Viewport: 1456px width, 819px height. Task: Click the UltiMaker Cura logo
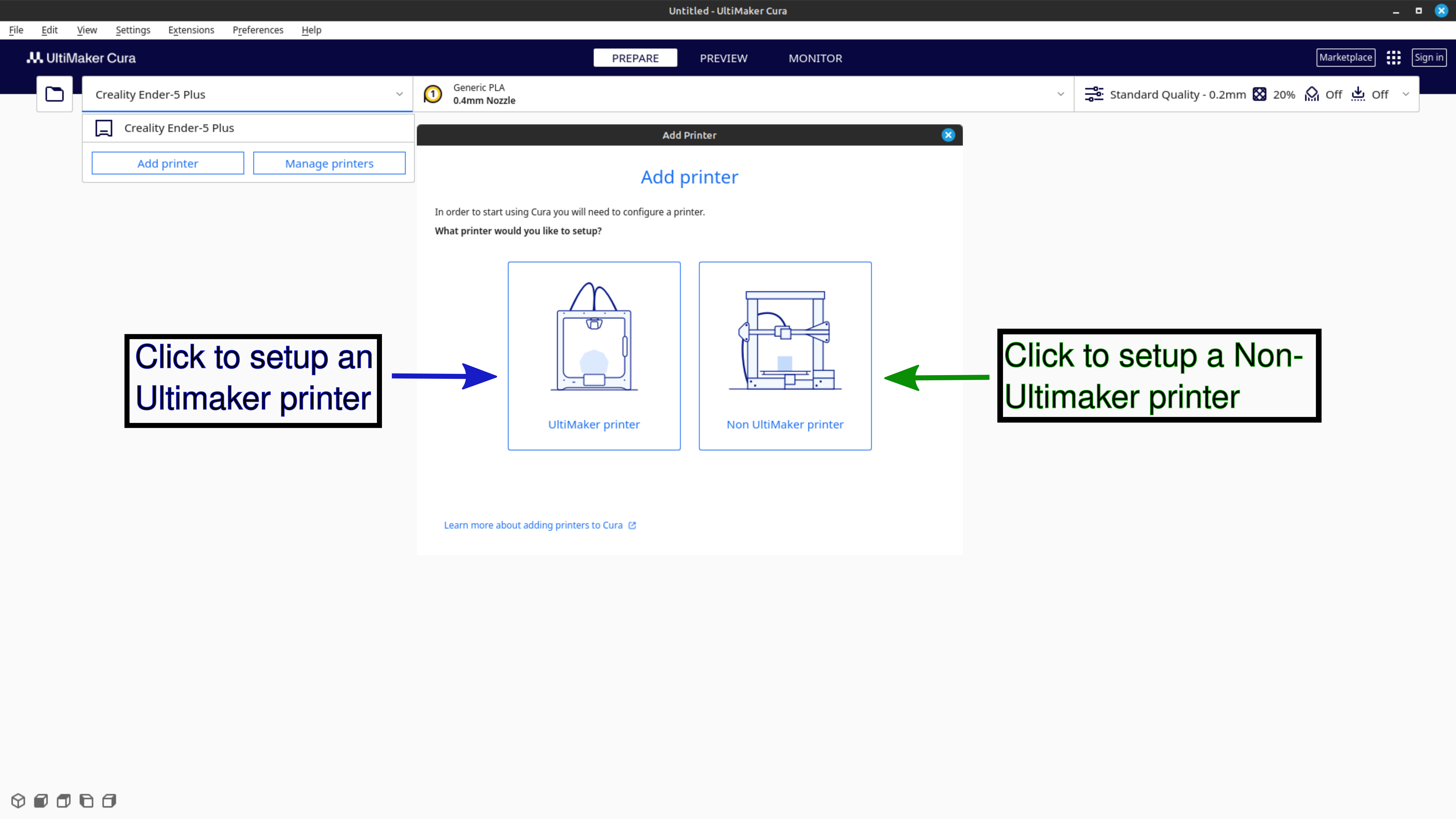tap(81, 58)
